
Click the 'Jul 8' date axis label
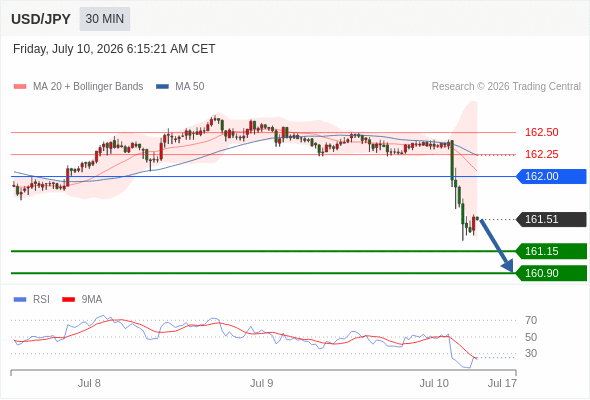(89, 383)
